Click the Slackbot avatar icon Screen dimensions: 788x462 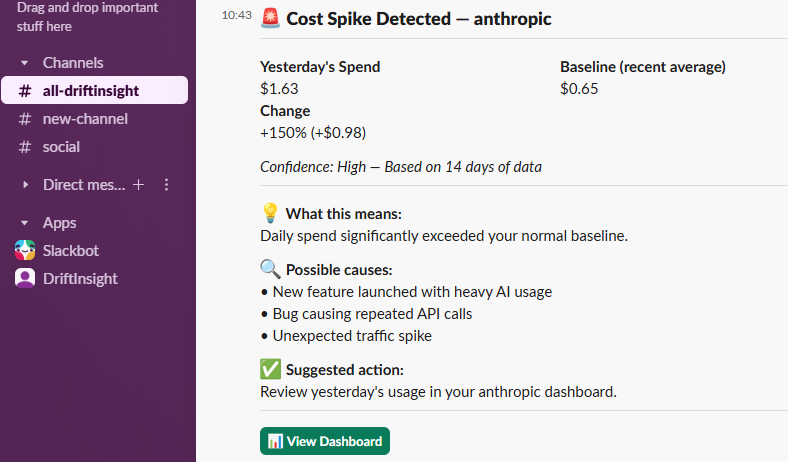(25, 250)
